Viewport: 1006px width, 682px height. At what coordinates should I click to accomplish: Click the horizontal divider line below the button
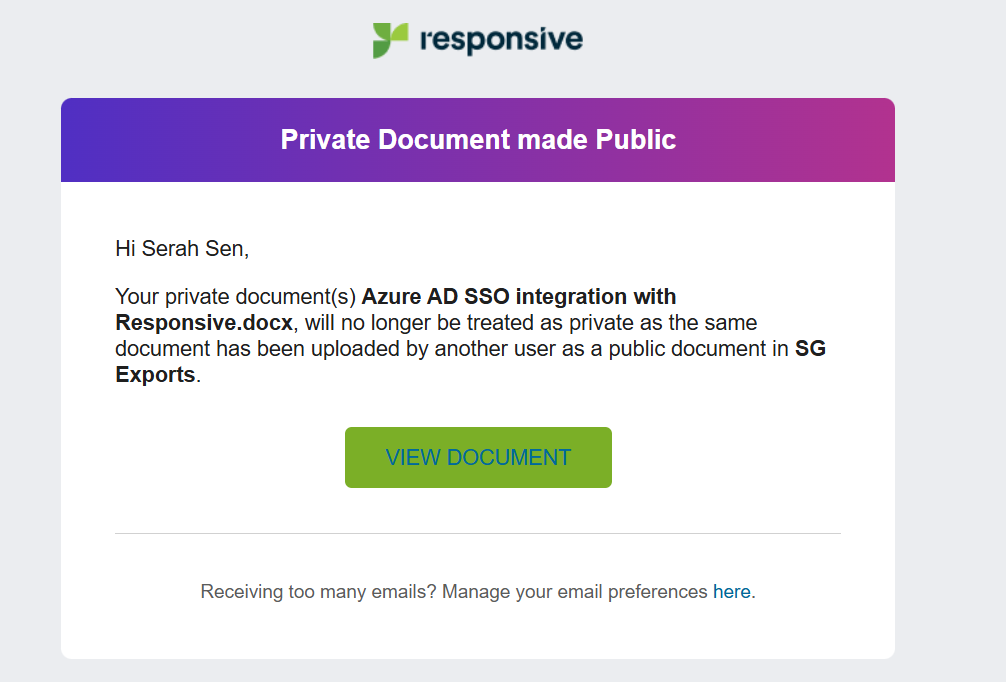[478, 533]
